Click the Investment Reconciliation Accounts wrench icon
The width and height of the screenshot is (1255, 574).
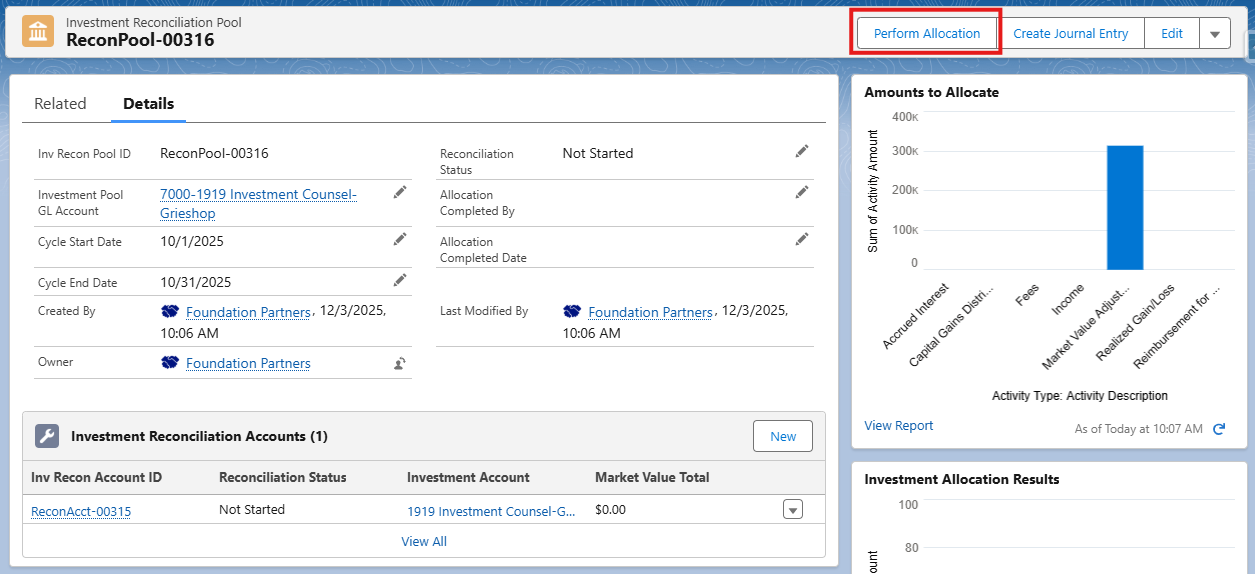click(x=47, y=436)
